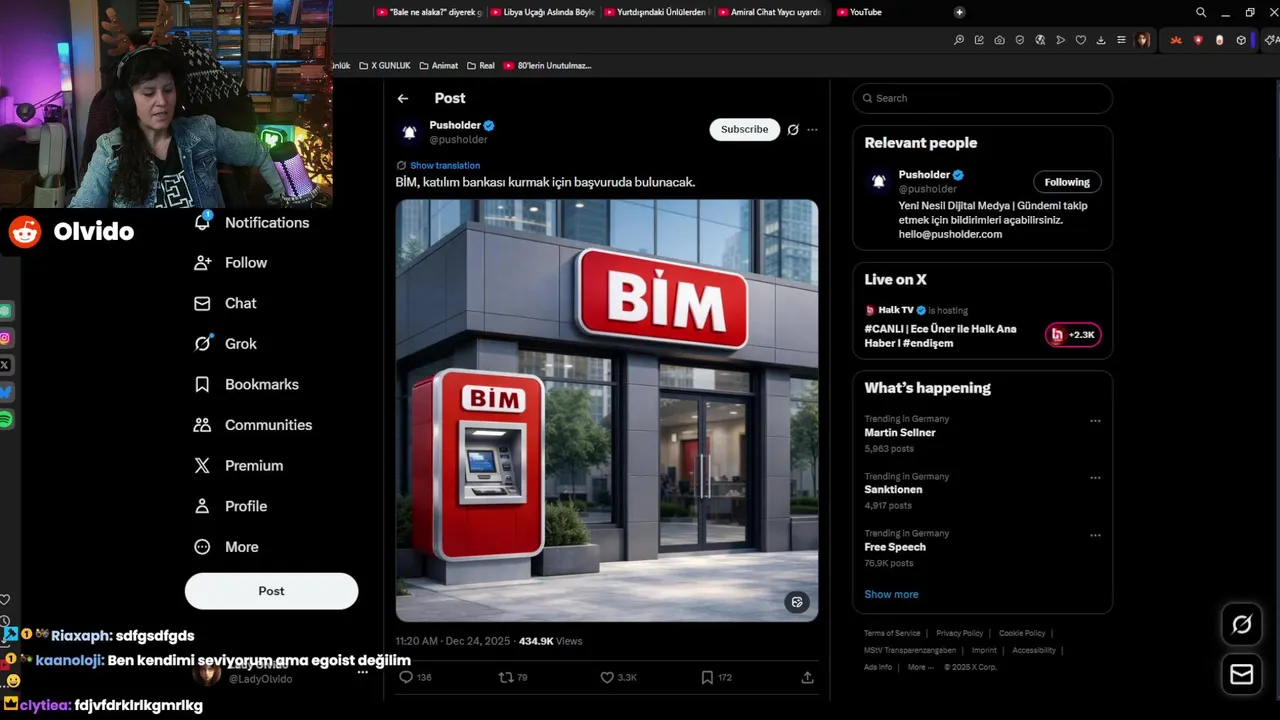
Task: Click Accessibility footer link
Action: (x=1034, y=650)
